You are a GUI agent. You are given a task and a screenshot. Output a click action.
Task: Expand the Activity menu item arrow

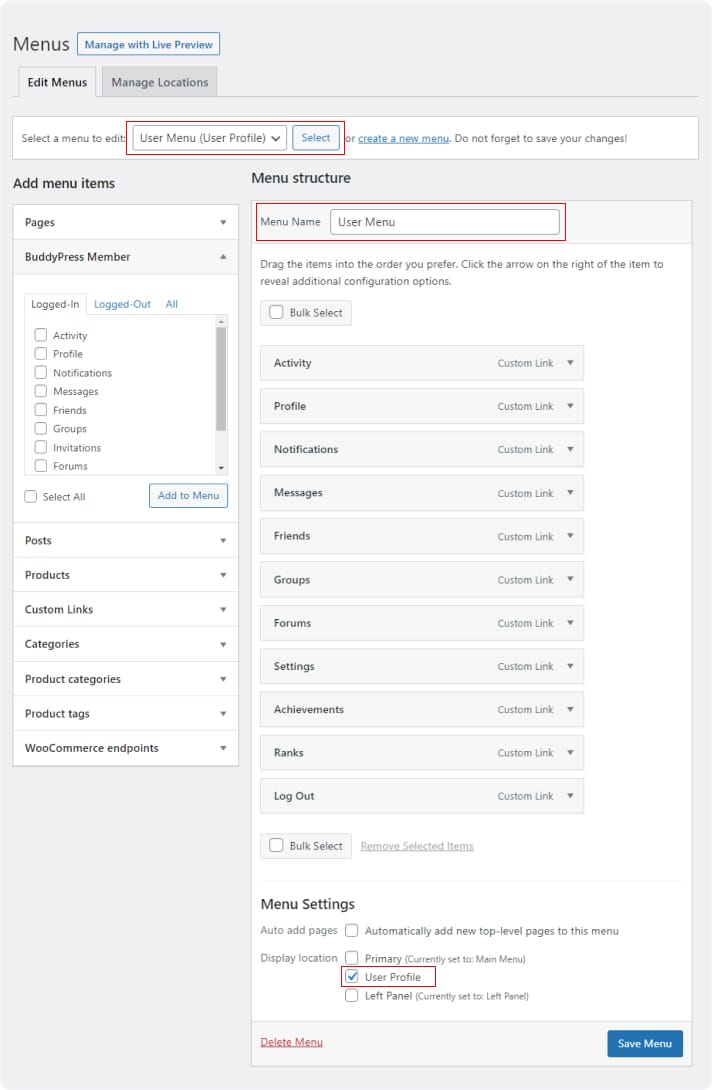pos(570,363)
